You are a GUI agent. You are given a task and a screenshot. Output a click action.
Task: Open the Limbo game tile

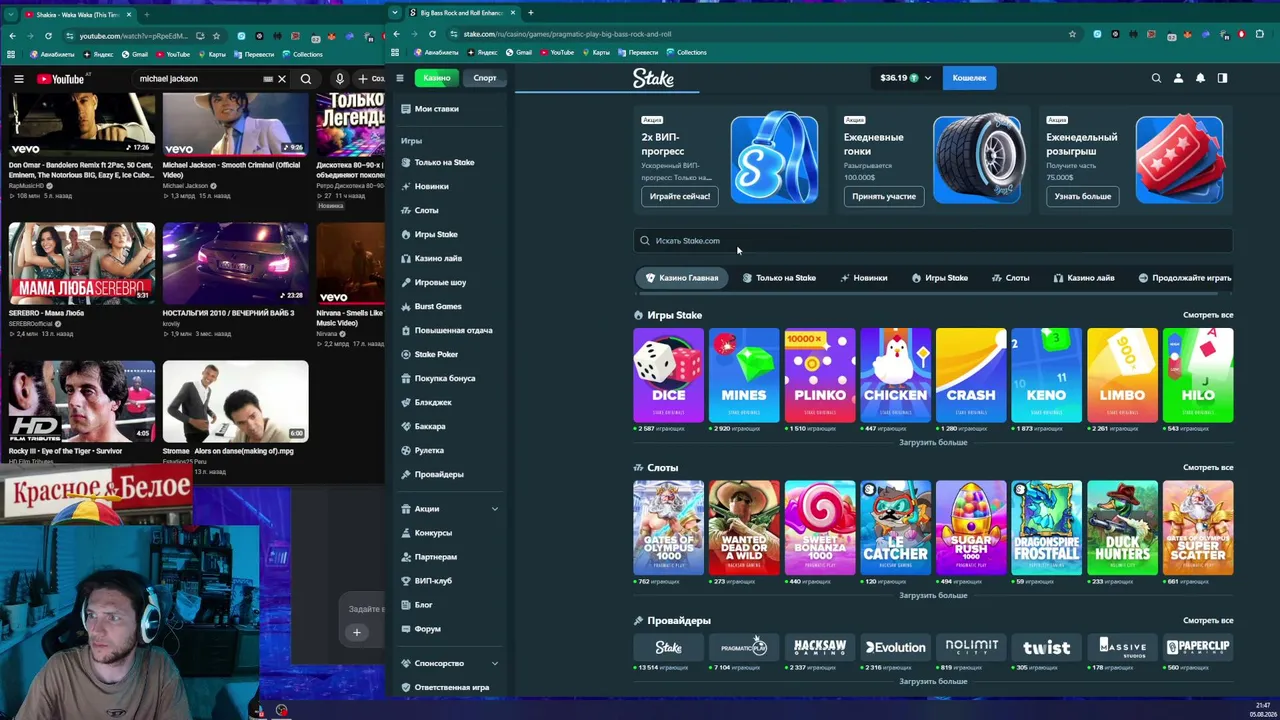(x=1122, y=375)
